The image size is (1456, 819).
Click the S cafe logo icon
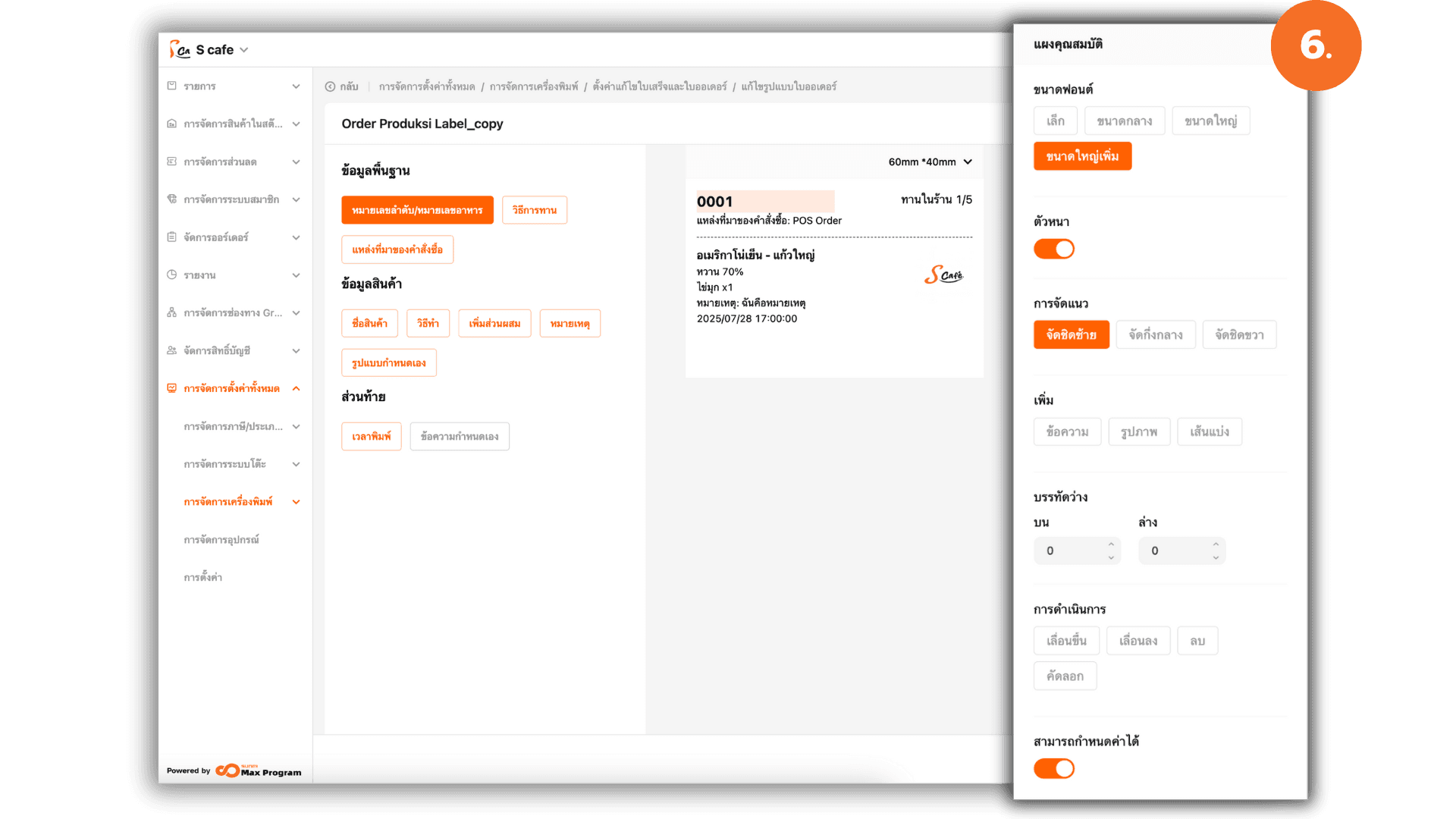[180, 50]
